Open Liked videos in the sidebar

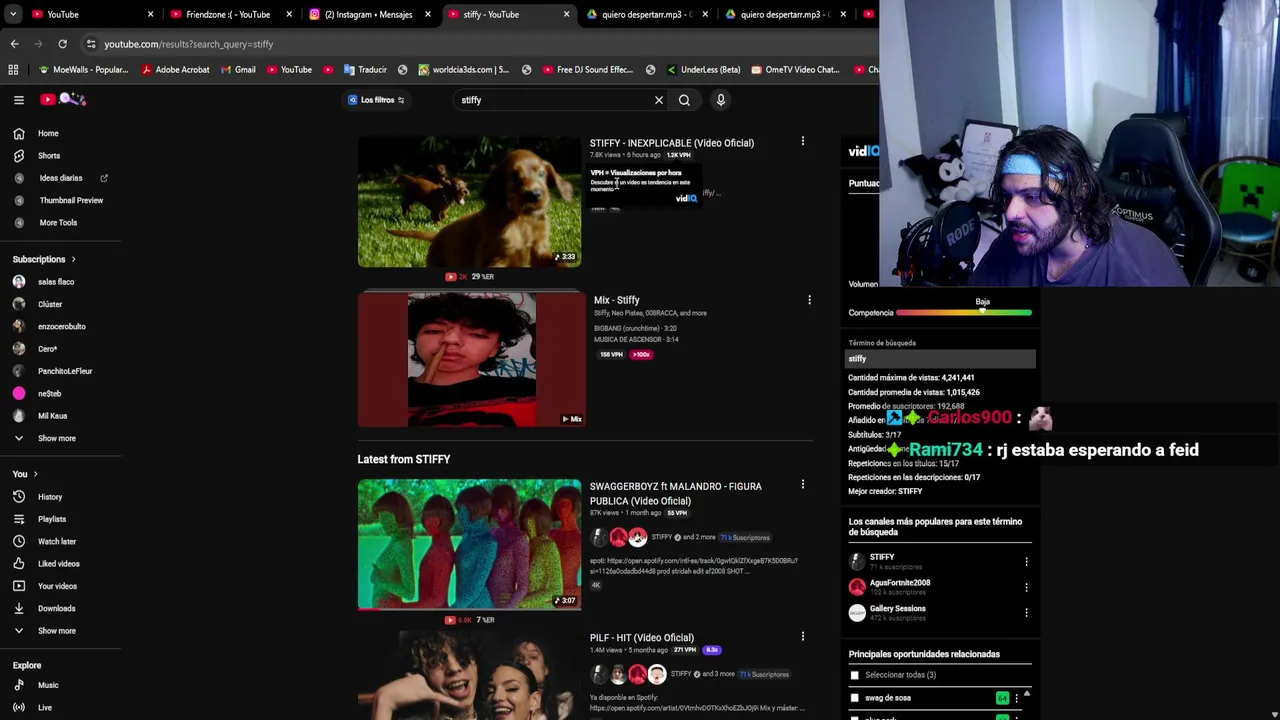tap(61, 564)
